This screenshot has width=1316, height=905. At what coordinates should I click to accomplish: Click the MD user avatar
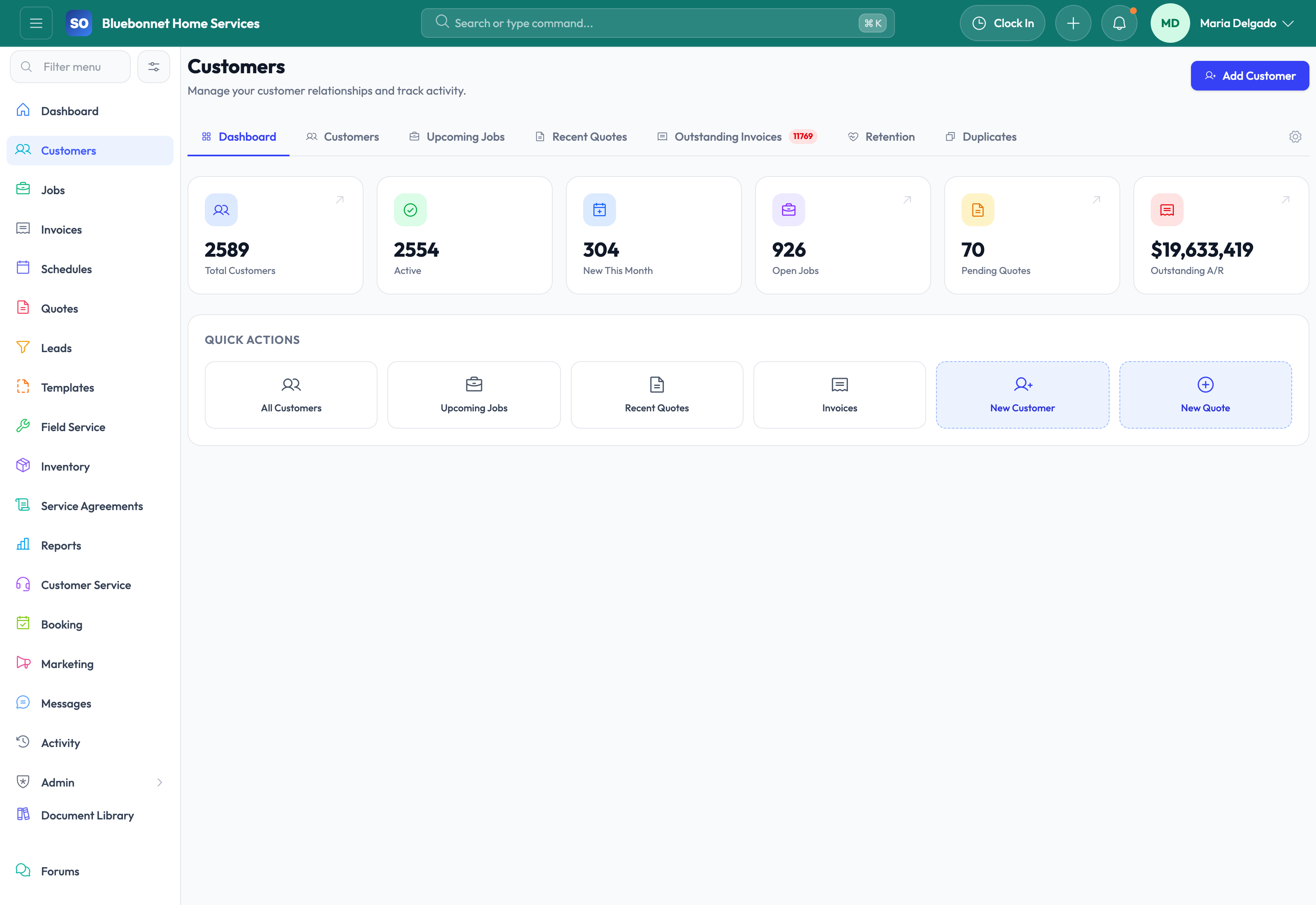(x=1170, y=23)
